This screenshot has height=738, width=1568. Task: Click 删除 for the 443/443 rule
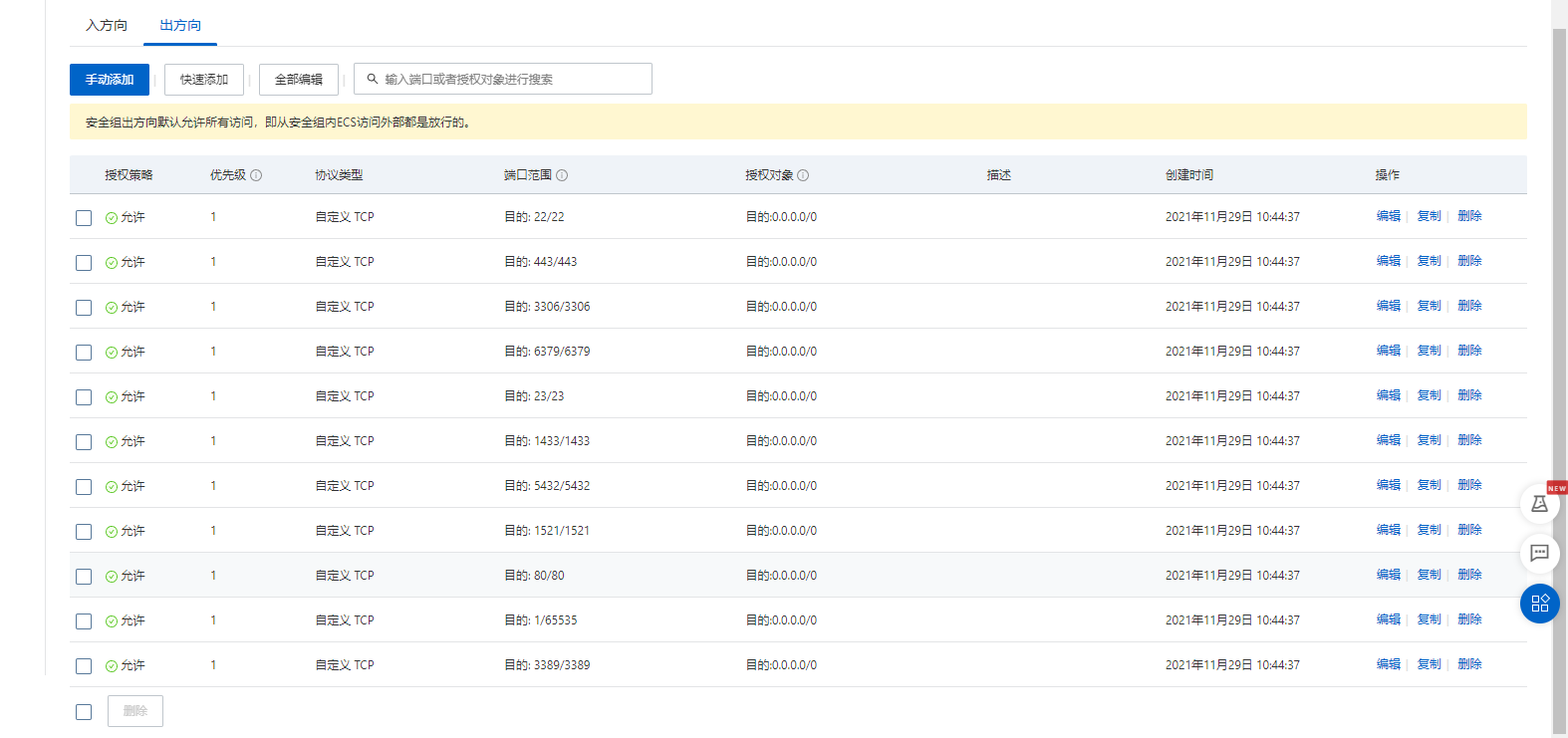point(1470,261)
